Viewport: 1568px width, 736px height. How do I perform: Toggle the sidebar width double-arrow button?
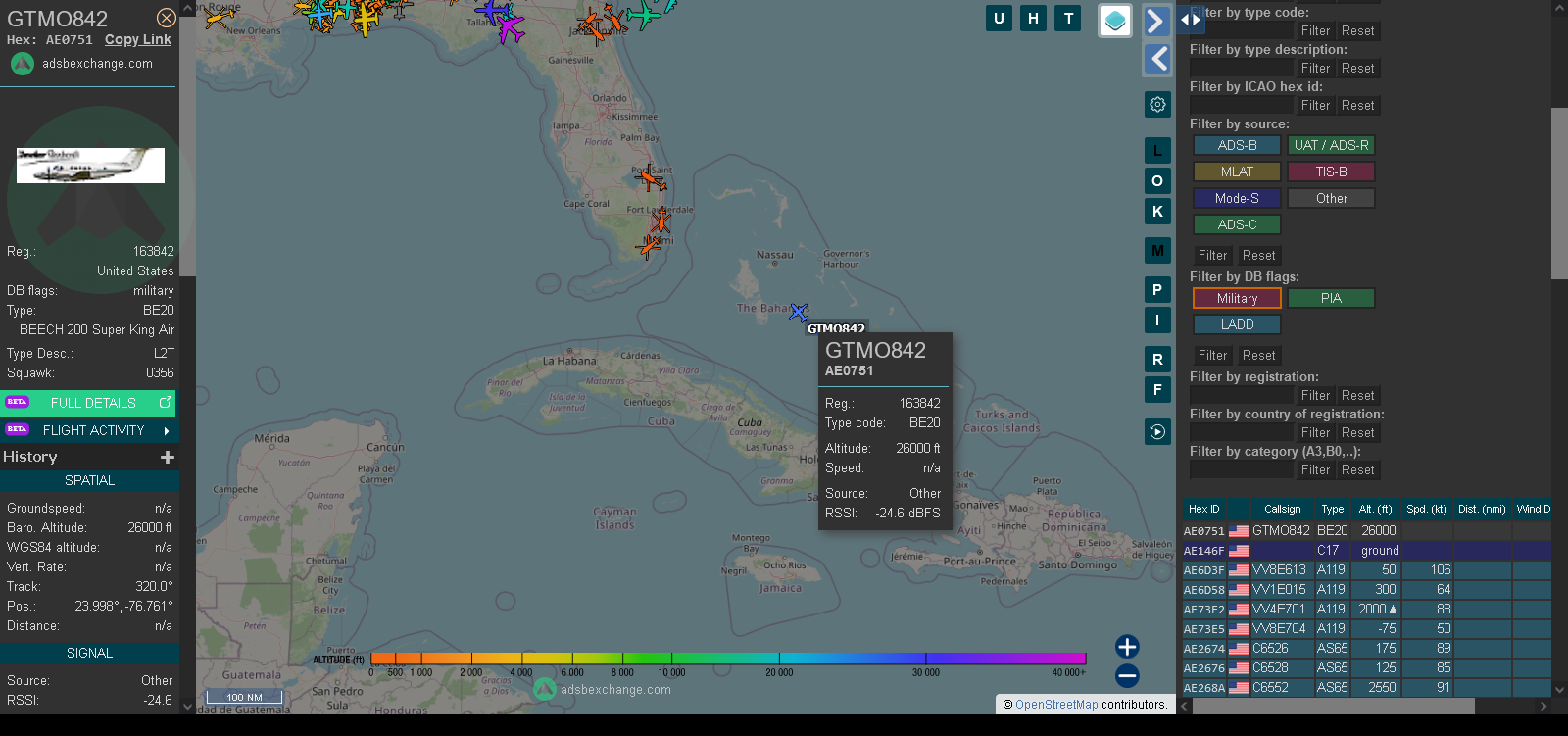click(x=1190, y=19)
